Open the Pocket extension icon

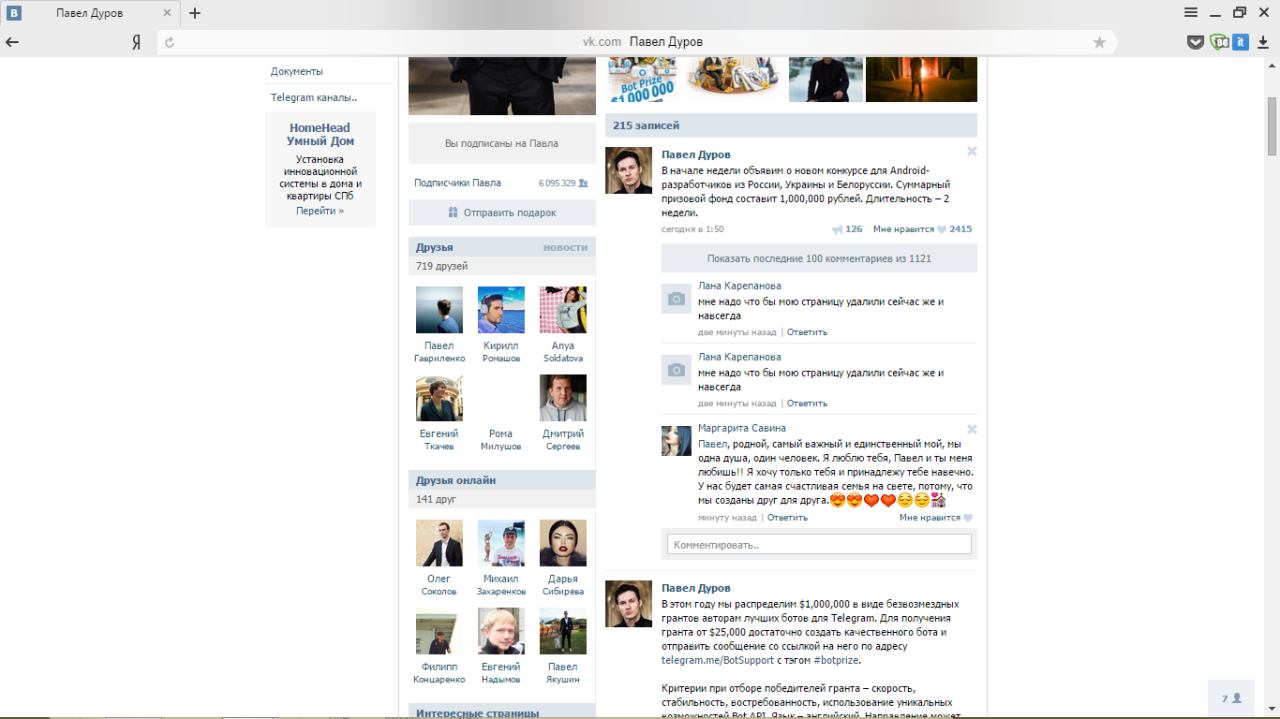[1195, 42]
